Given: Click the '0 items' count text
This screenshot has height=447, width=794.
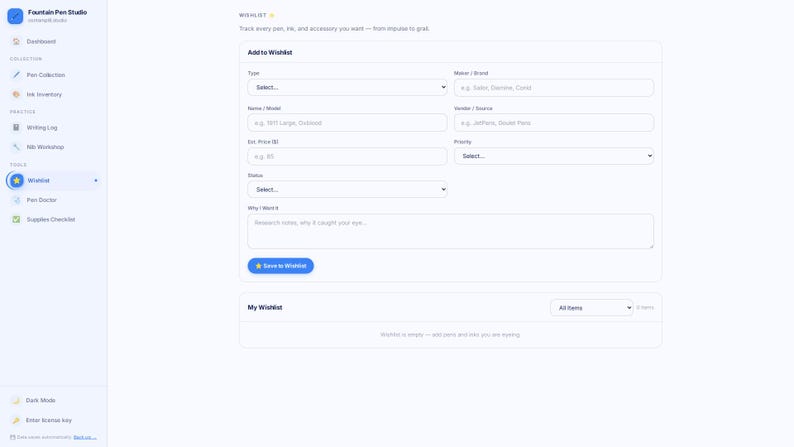Looking at the screenshot, I should pos(645,307).
